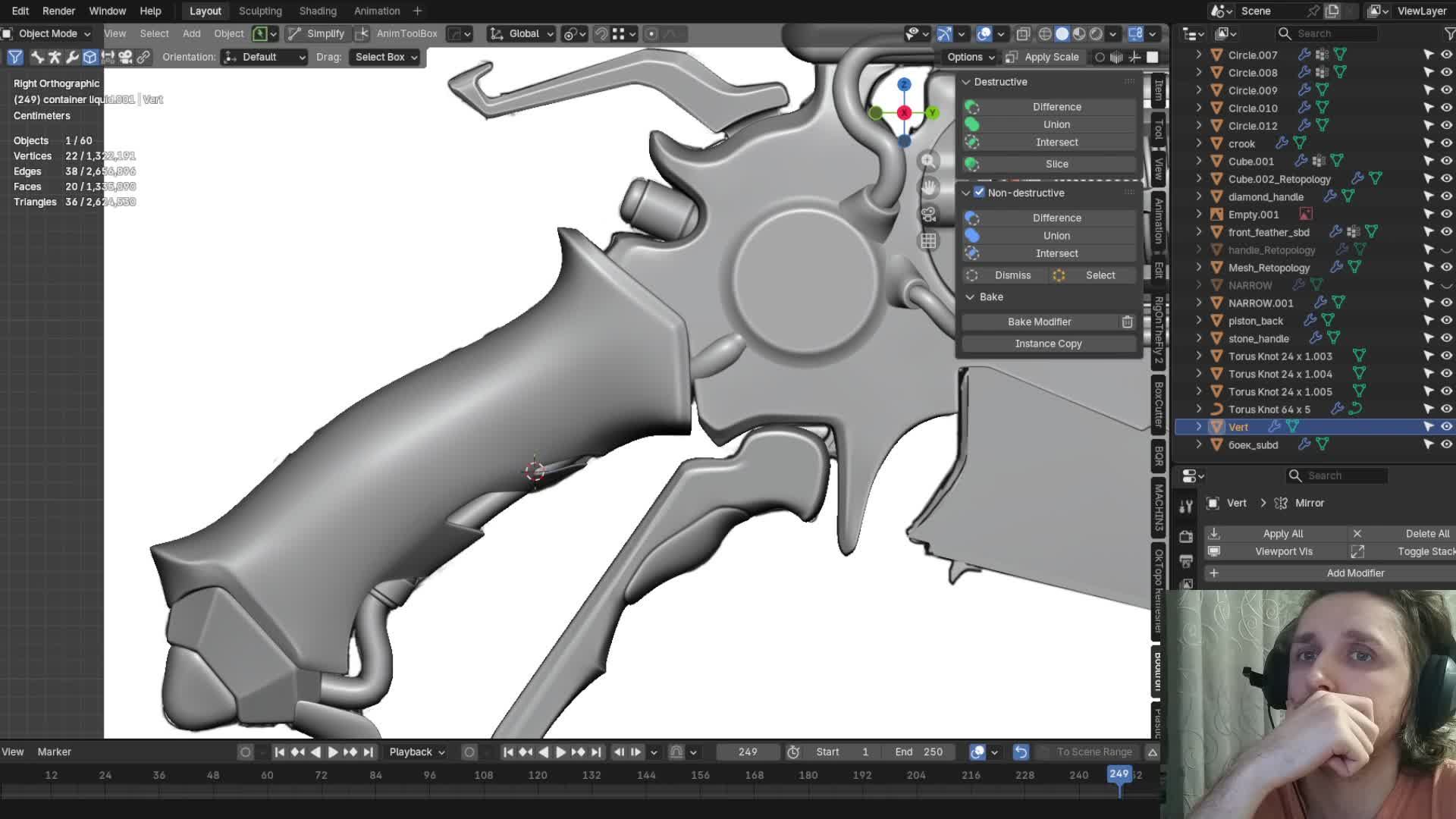Select the Zoom magnifier icon in the viewport gizmos
This screenshot has width=1456, height=819.
click(x=928, y=161)
